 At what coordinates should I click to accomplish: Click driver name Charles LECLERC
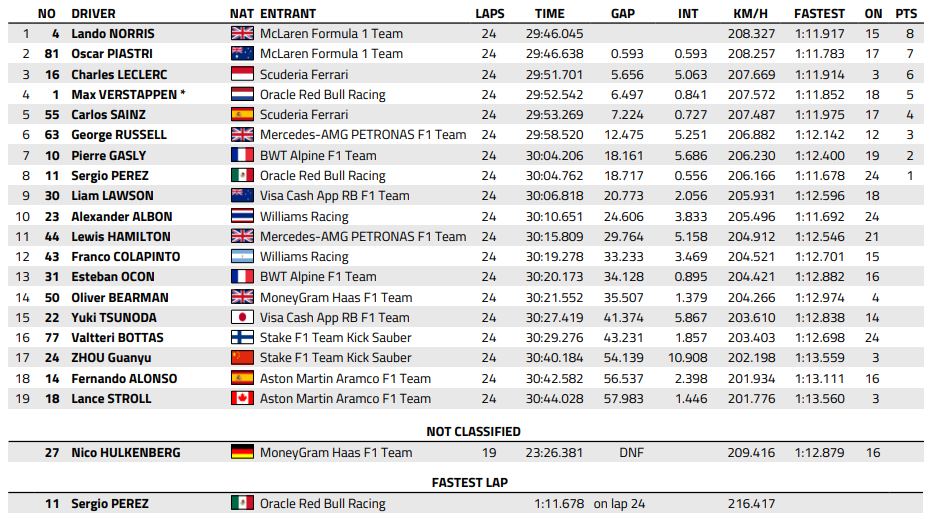tap(119, 75)
